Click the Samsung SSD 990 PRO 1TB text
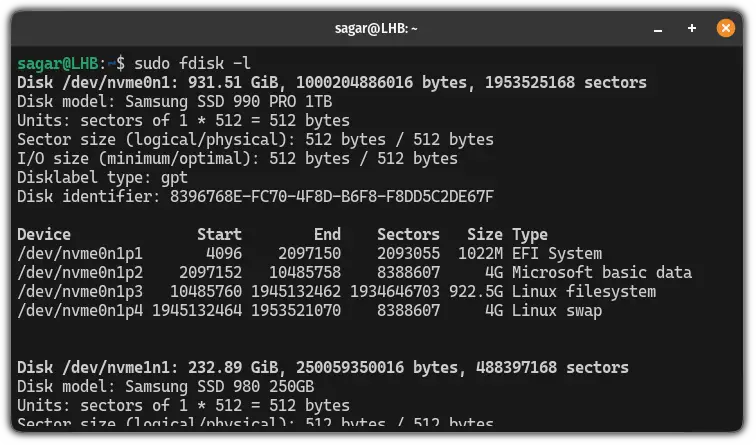The width and height of the screenshot is (756, 445). pyautogui.click(x=229, y=102)
